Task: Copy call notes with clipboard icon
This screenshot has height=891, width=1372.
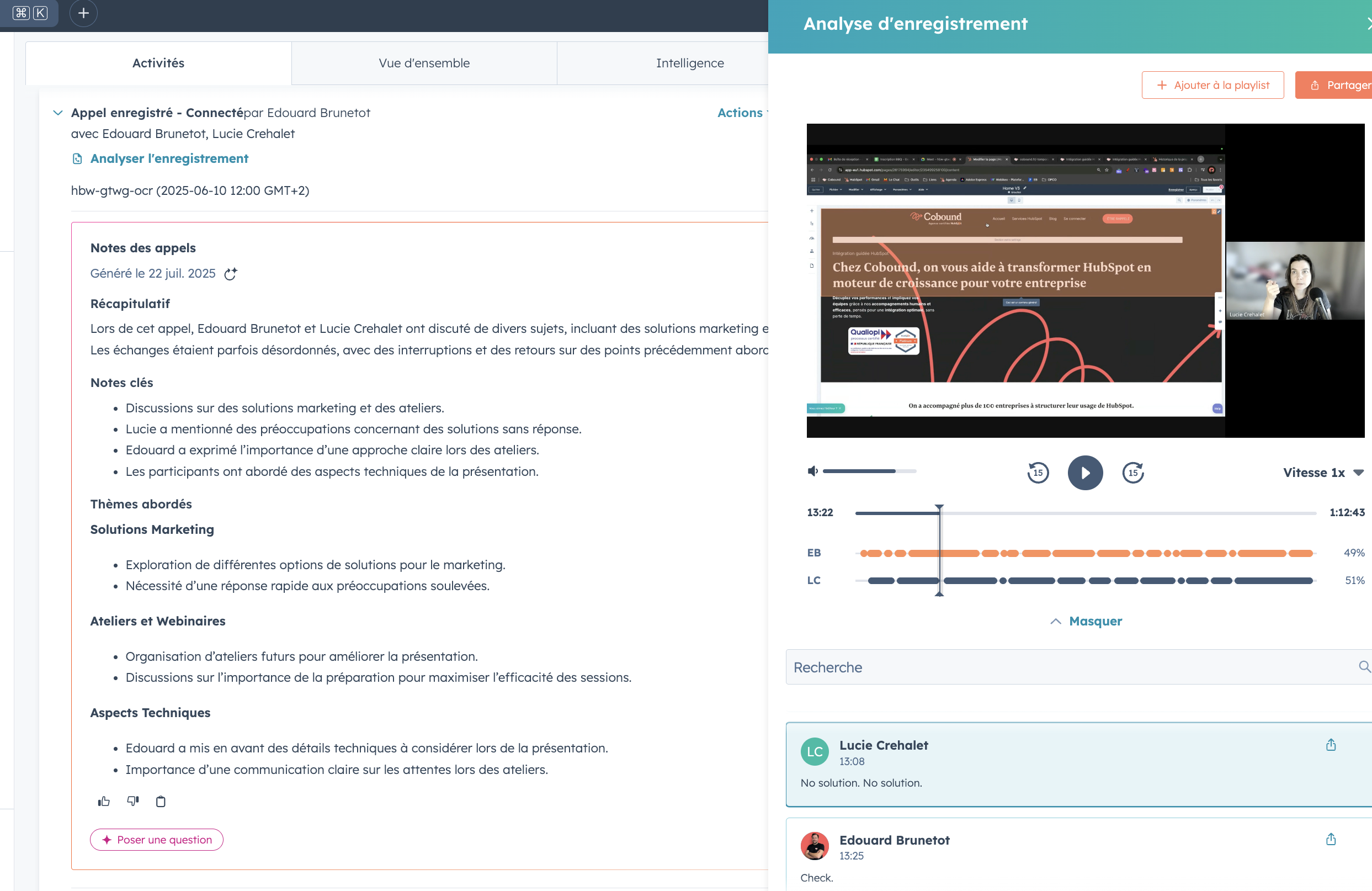Action: pyautogui.click(x=161, y=801)
